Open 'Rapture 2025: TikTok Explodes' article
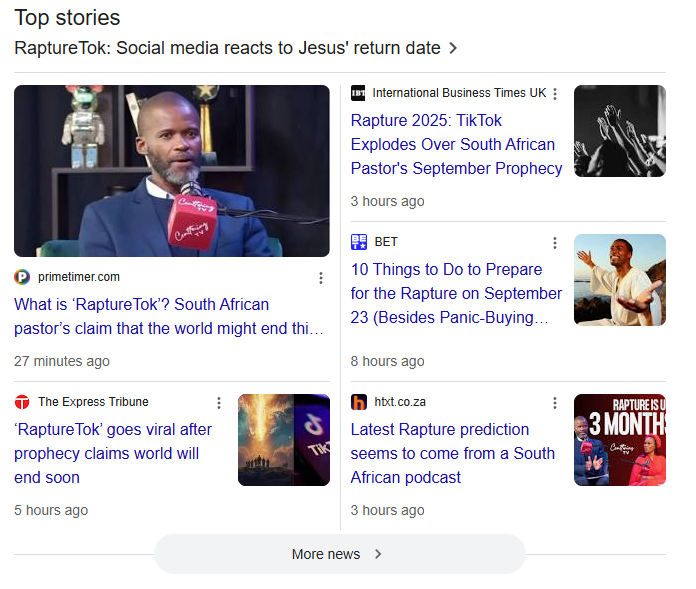The height and width of the screenshot is (589, 696). coord(456,144)
